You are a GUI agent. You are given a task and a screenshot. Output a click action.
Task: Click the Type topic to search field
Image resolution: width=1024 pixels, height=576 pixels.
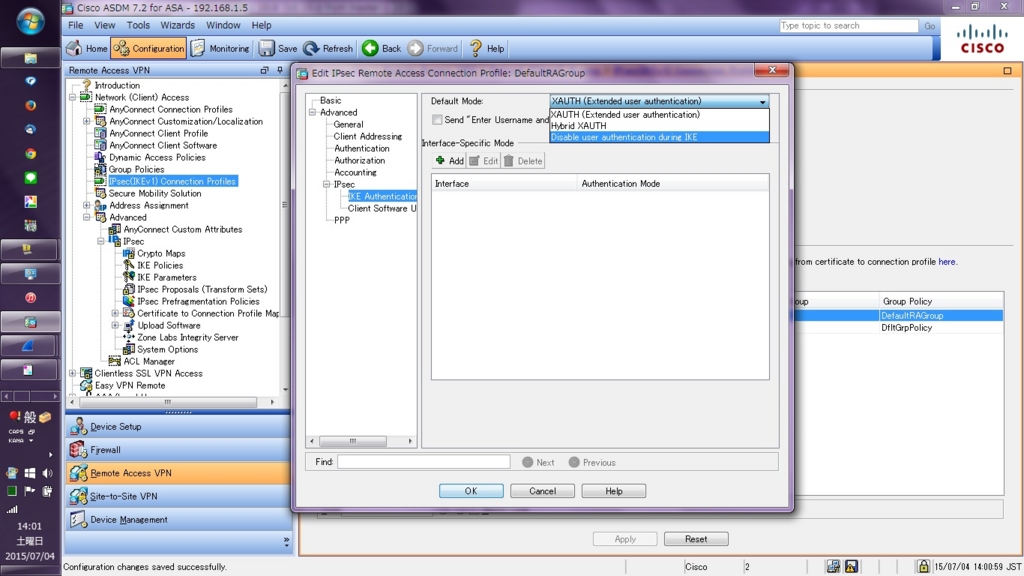pyautogui.click(x=849, y=25)
